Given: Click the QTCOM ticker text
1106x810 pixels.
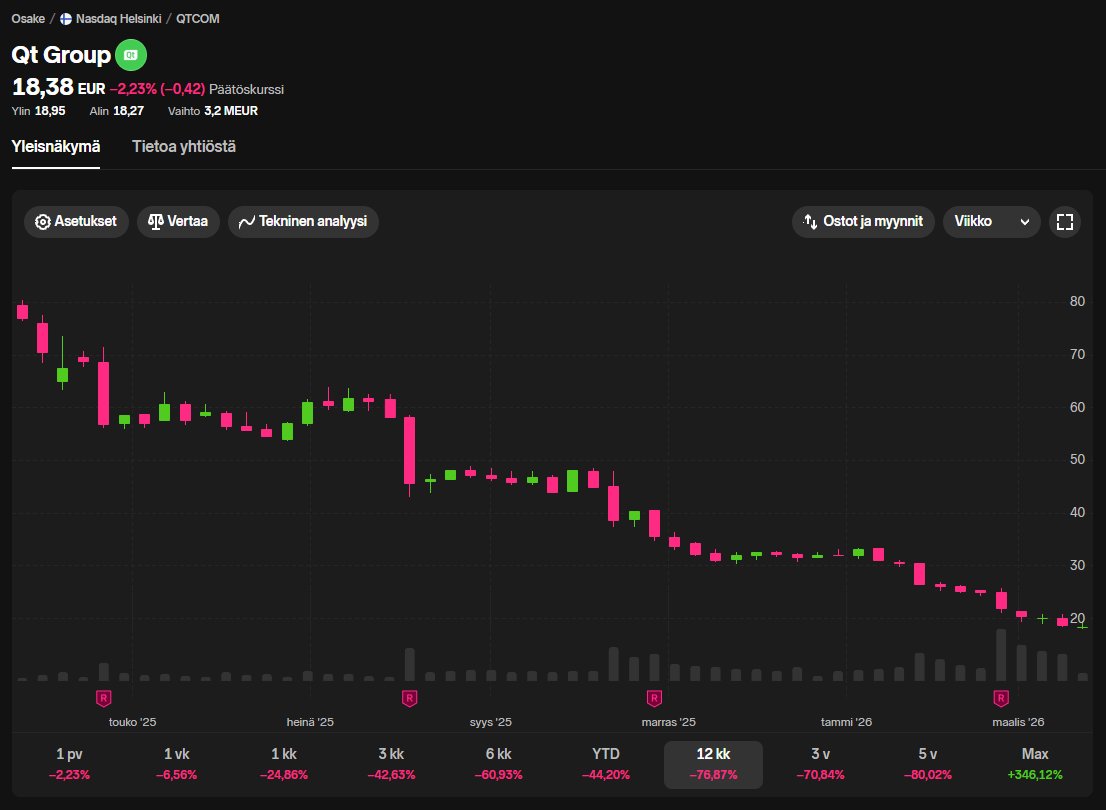Looking at the screenshot, I should click(198, 19).
